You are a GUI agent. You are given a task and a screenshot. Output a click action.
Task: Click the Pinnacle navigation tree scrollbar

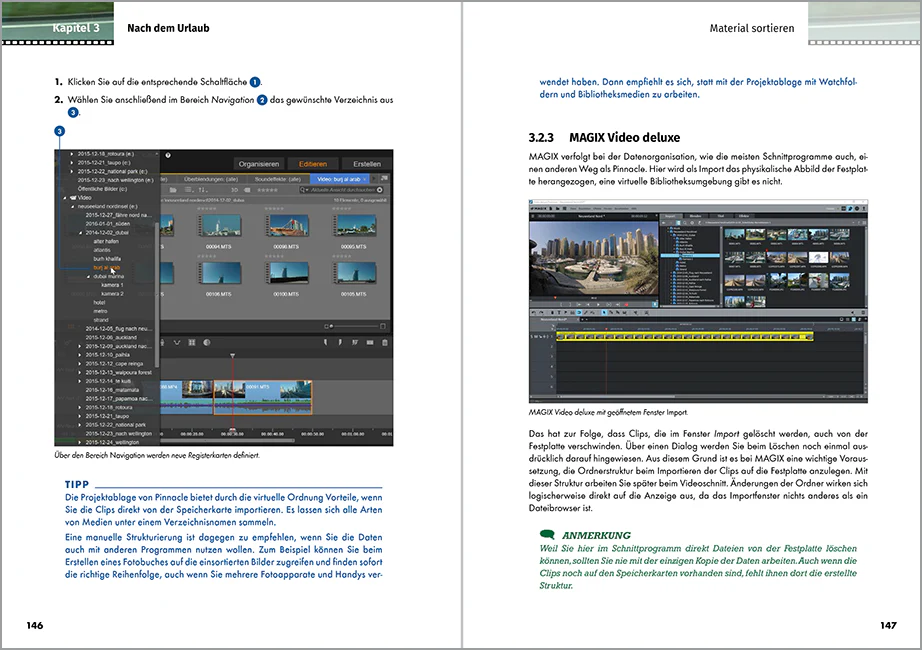click(158, 294)
